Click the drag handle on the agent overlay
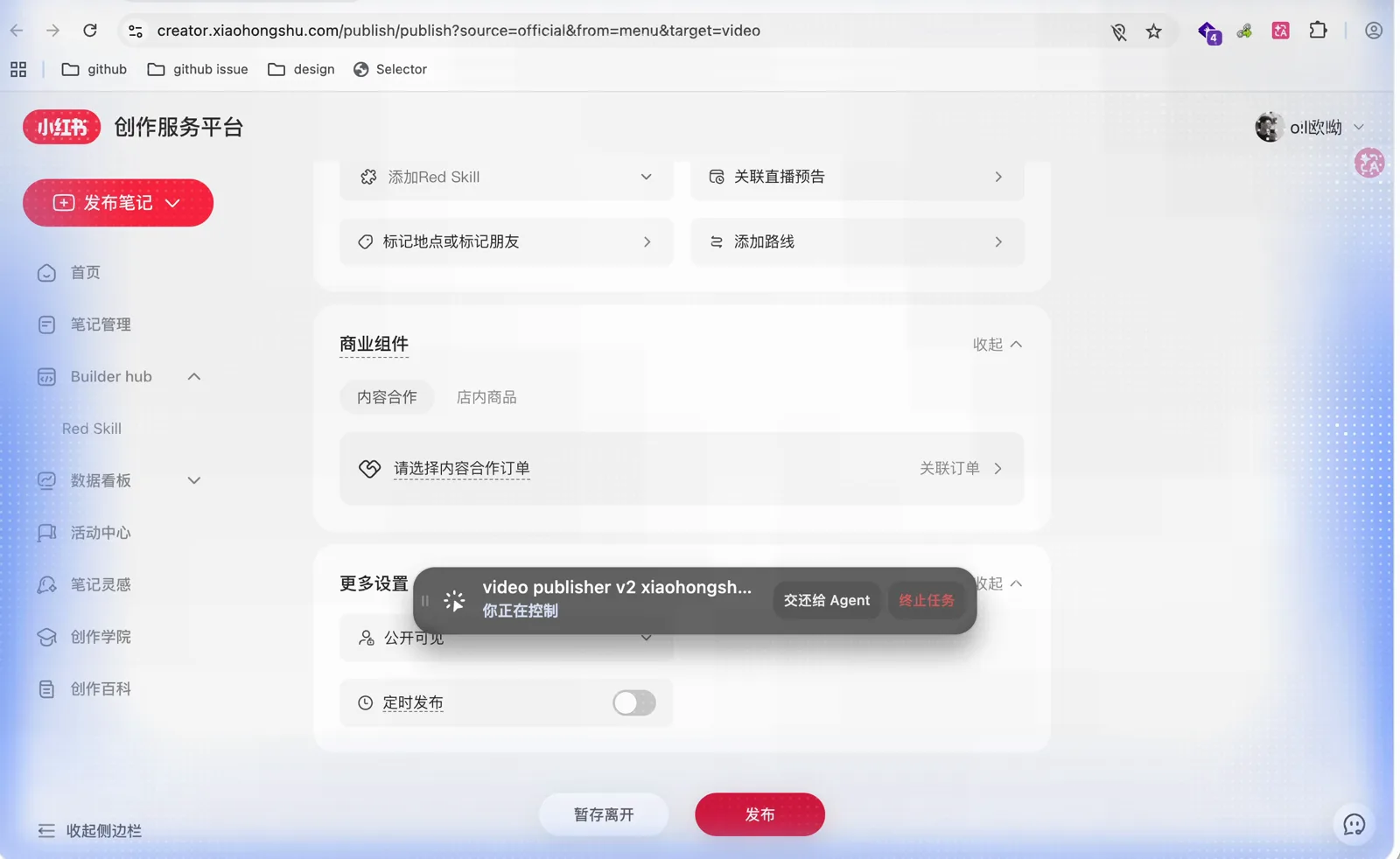Viewport: 1400px width, 859px height. coord(425,601)
